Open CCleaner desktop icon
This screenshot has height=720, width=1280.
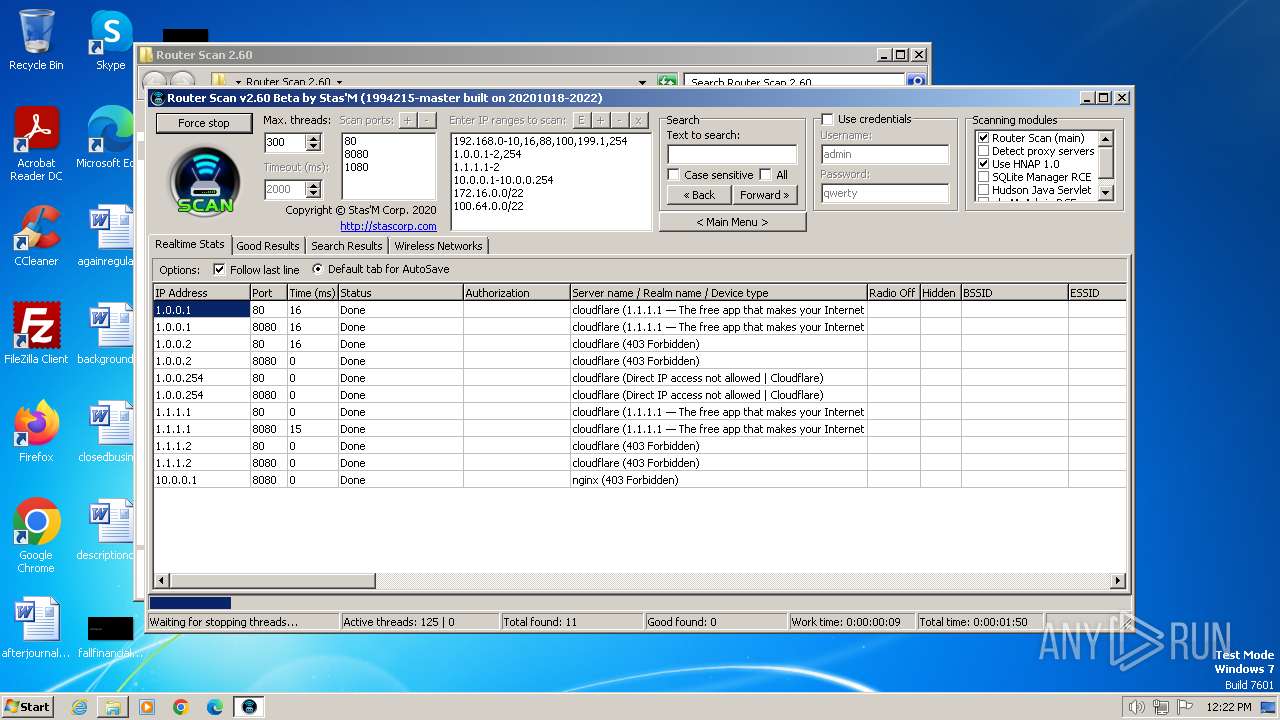(x=36, y=236)
